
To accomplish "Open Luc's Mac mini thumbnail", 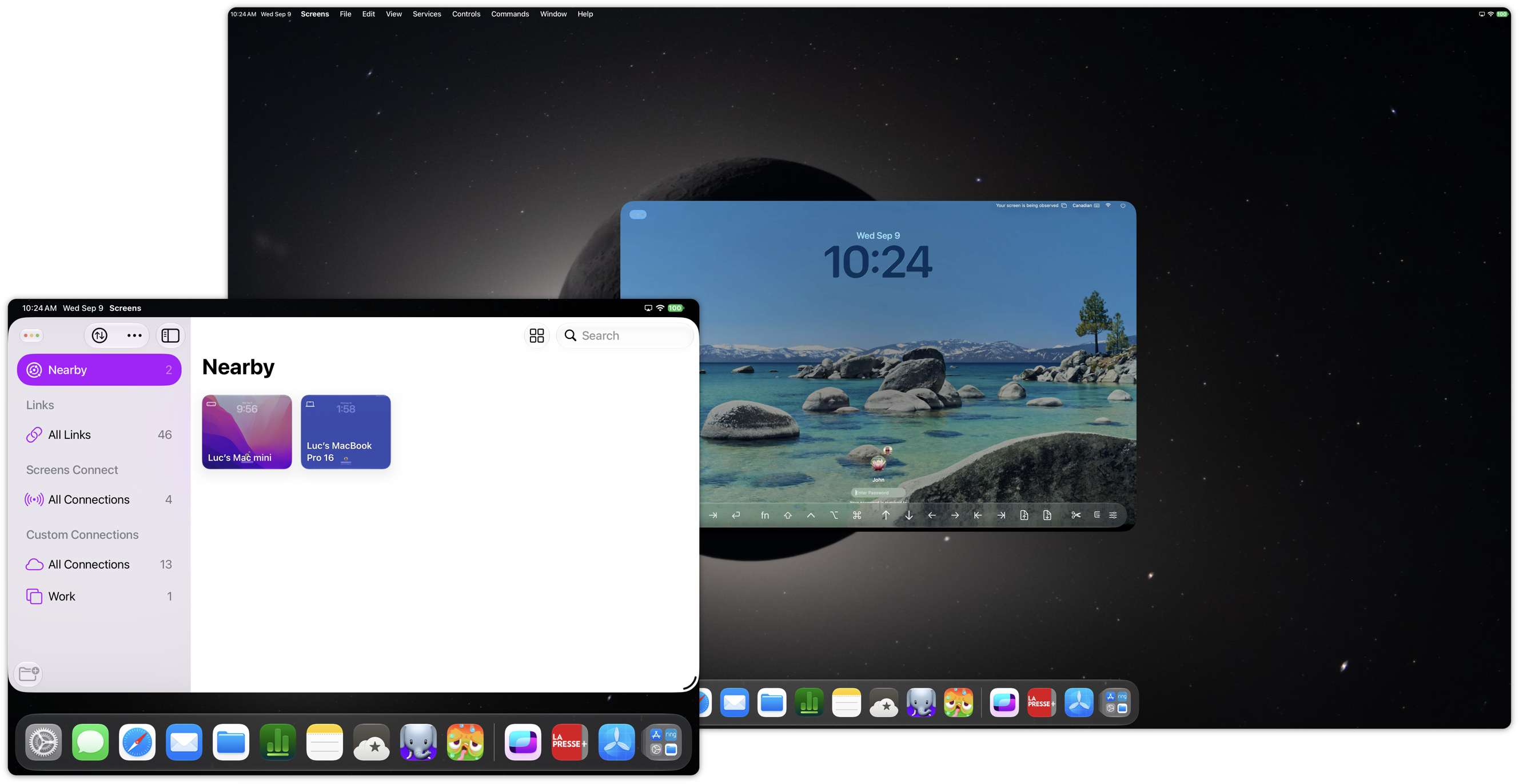I will tap(247, 432).
